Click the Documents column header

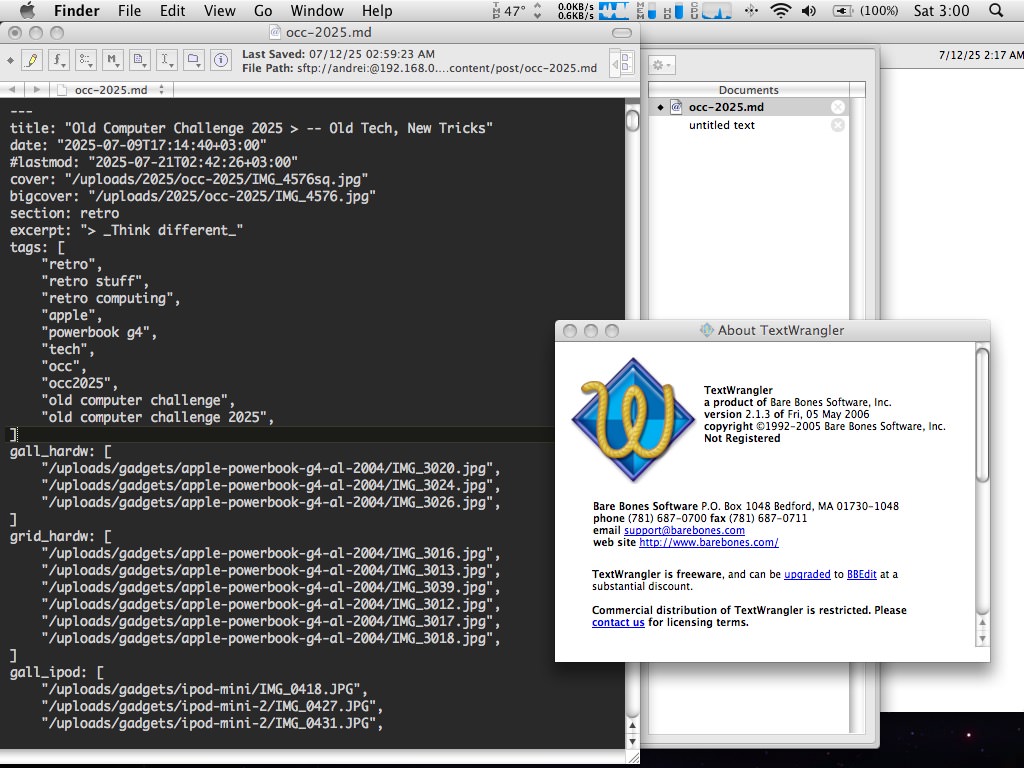click(748, 89)
